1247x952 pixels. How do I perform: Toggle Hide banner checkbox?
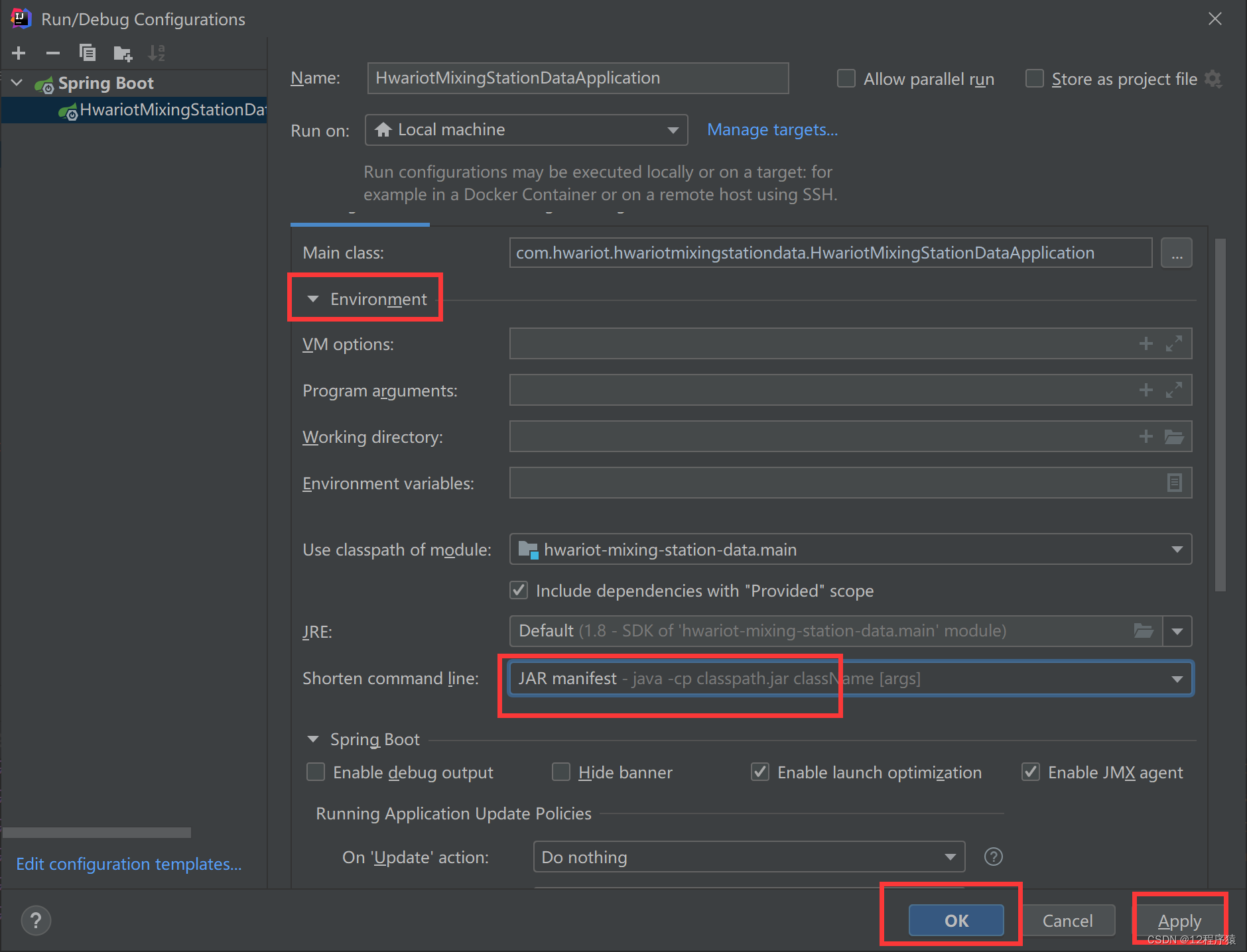click(561, 772)
